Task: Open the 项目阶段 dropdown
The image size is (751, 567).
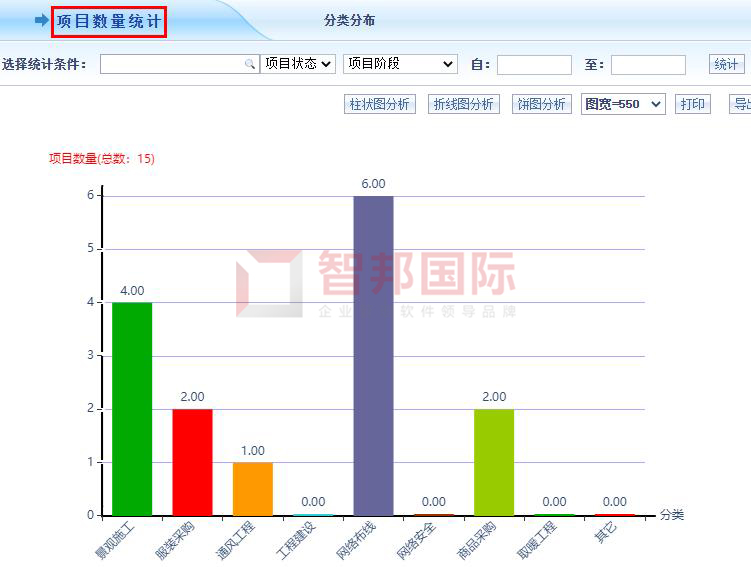Action: [400, 64]
